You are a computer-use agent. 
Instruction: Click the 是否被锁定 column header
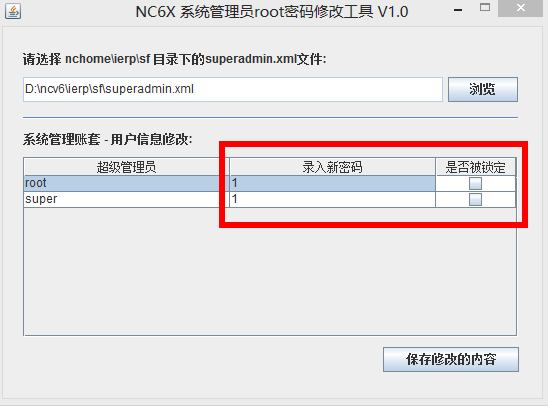point(476,167)
